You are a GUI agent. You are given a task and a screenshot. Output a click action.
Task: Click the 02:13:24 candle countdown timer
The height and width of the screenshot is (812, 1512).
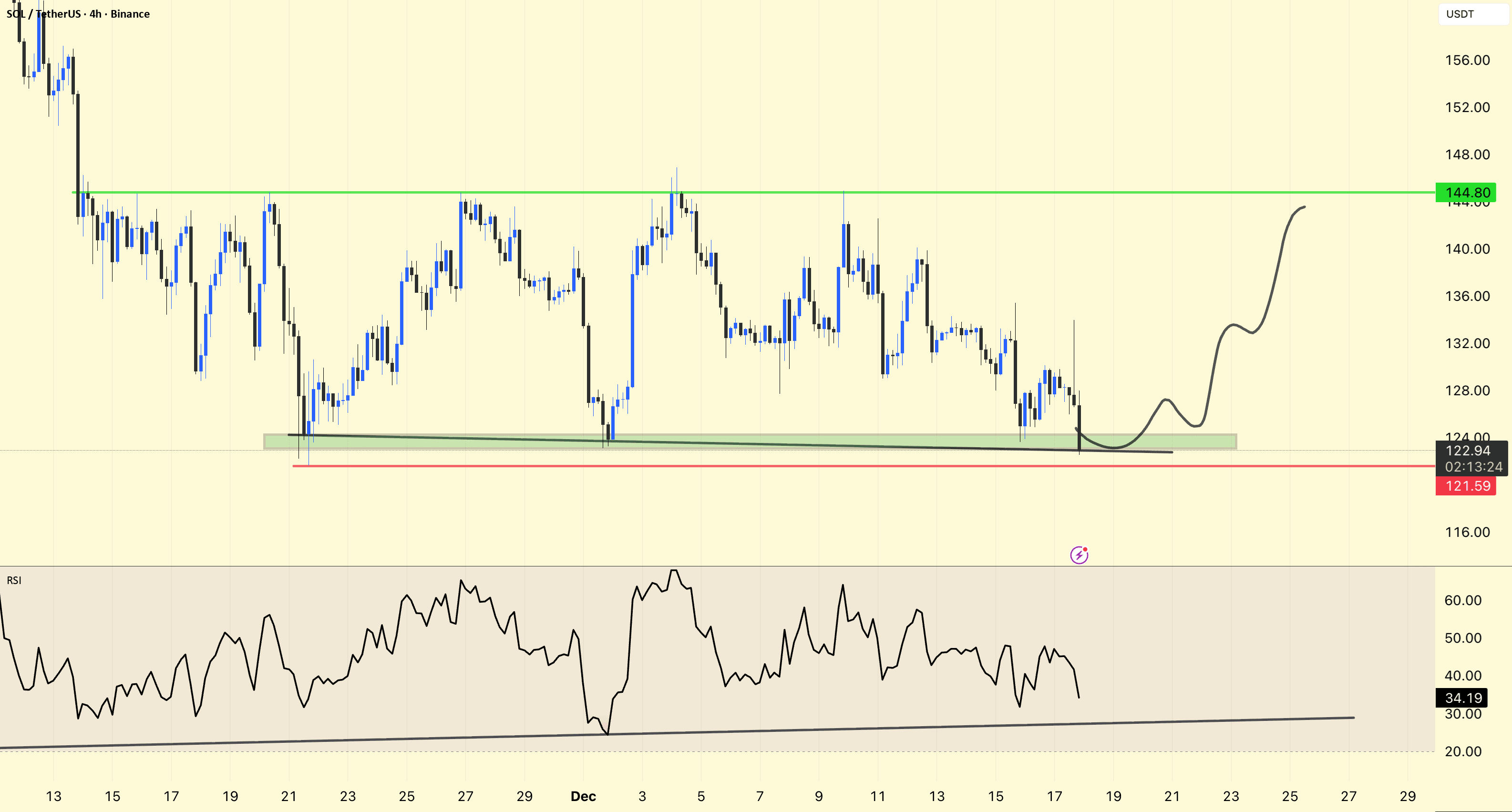tap(1473, 467)
